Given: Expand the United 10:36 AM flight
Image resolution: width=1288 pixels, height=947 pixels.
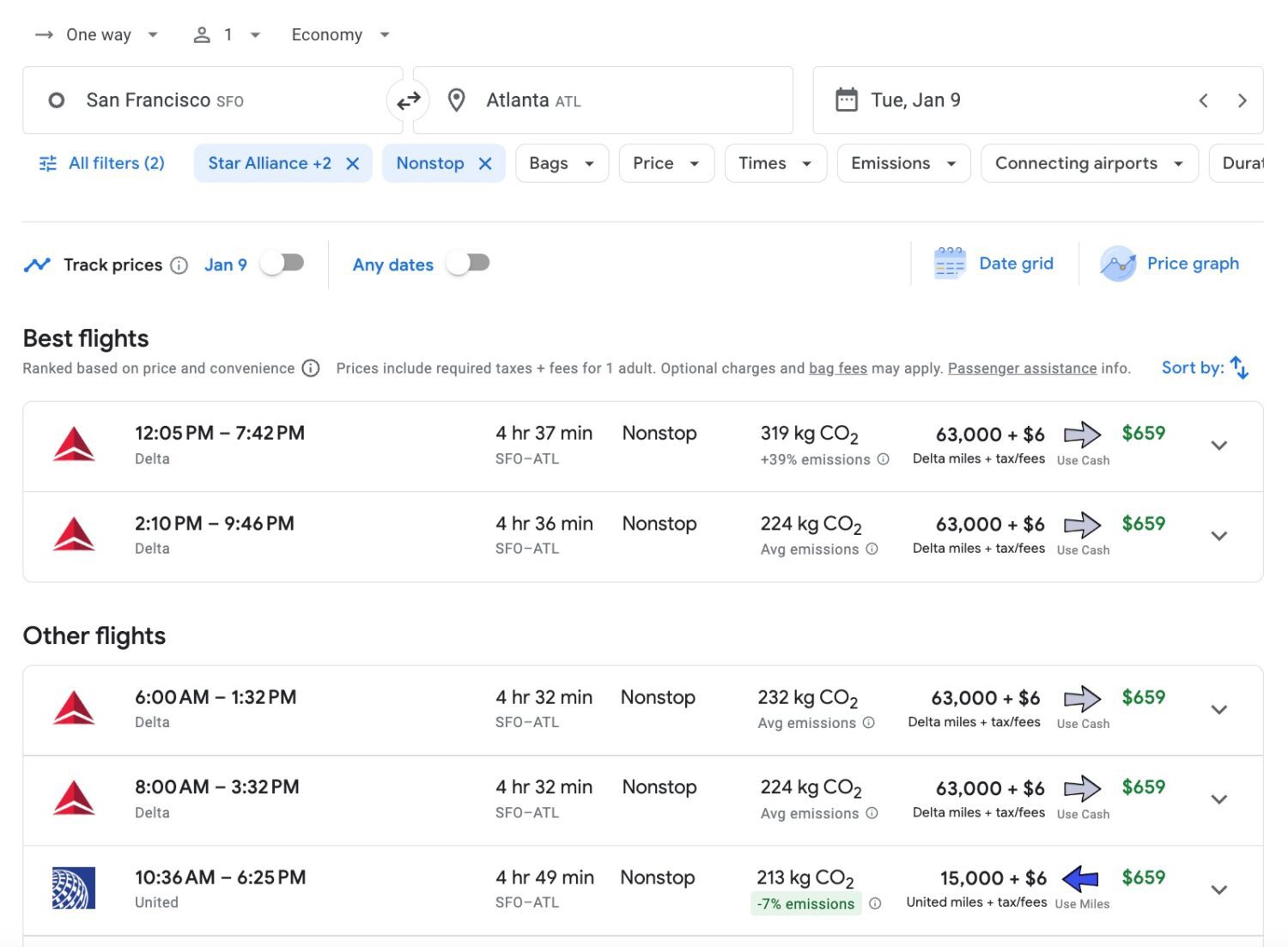Looking at the screenshot, I should [1218, 890].
